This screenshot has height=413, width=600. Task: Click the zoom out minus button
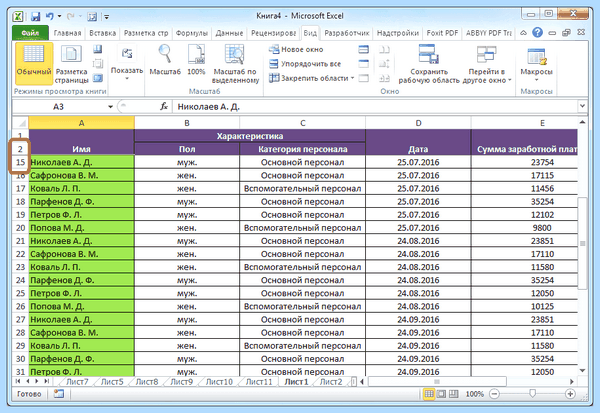pyautogui.click(x=494, y=393)
